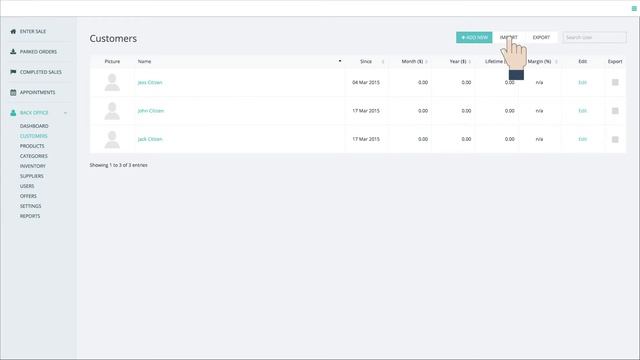
Task: Click the Name column sort arrow
Action: 340,61
